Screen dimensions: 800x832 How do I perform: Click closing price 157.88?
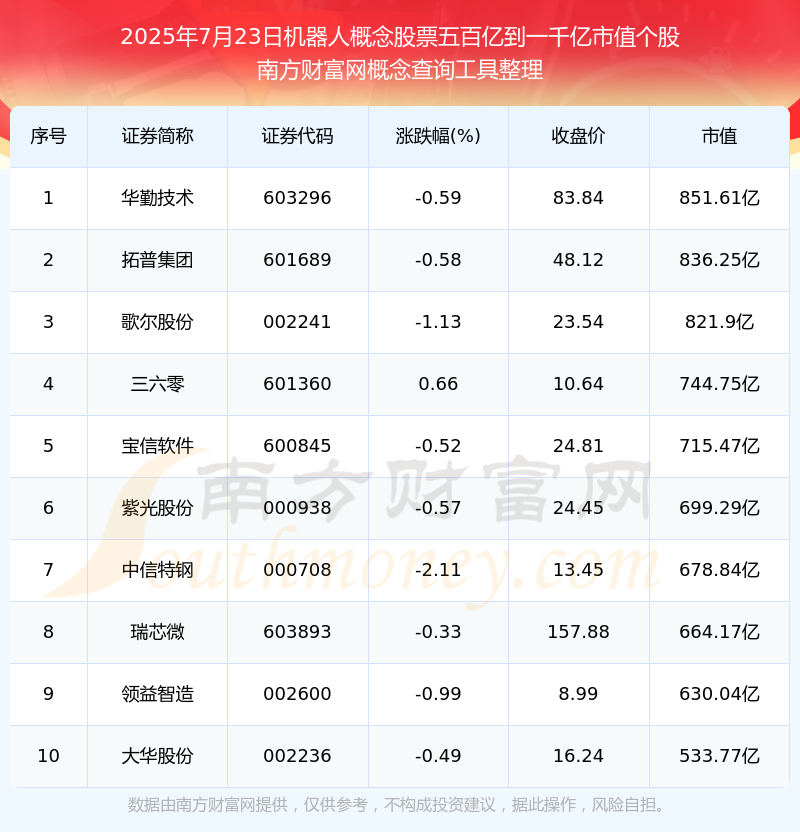(578, 632)
